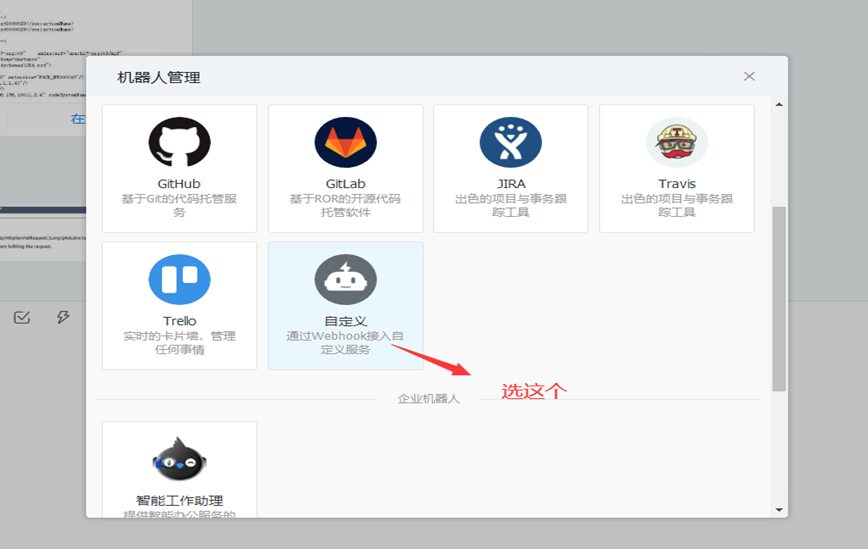The height and width of the screenshot is (549, 868).
Task: Open the 智能工作助理 robot icon
Action: [179, 460]
